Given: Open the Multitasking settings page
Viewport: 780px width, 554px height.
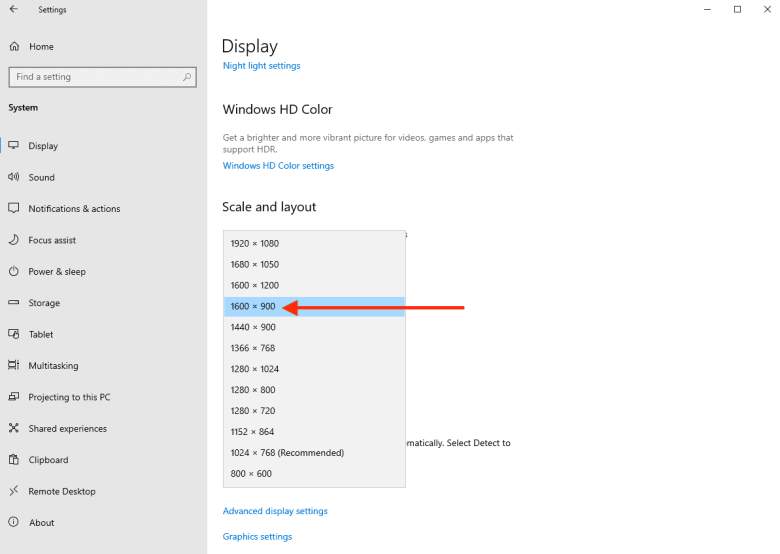Looking at the screenshot, I should [x=53, y=366].
